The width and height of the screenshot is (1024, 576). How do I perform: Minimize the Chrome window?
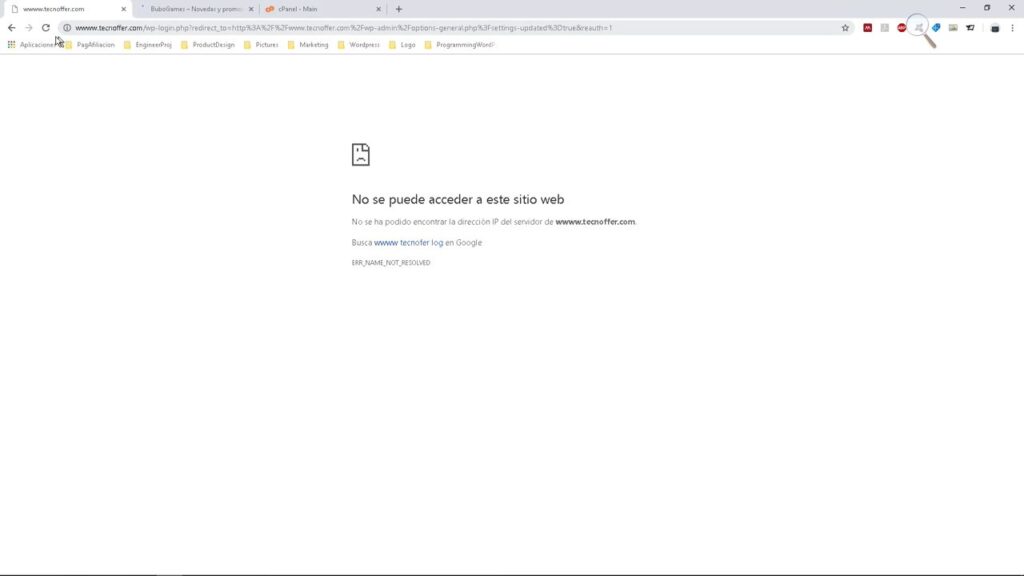[962, 8]
